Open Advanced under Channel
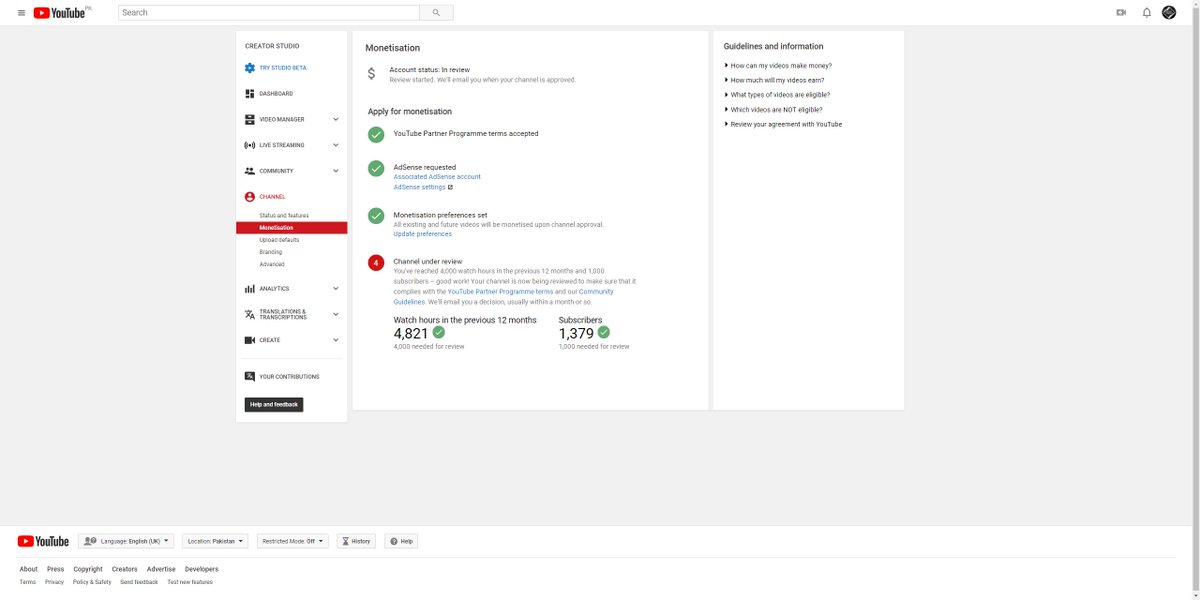1200x600 pixels. click(x=272, y=264)
